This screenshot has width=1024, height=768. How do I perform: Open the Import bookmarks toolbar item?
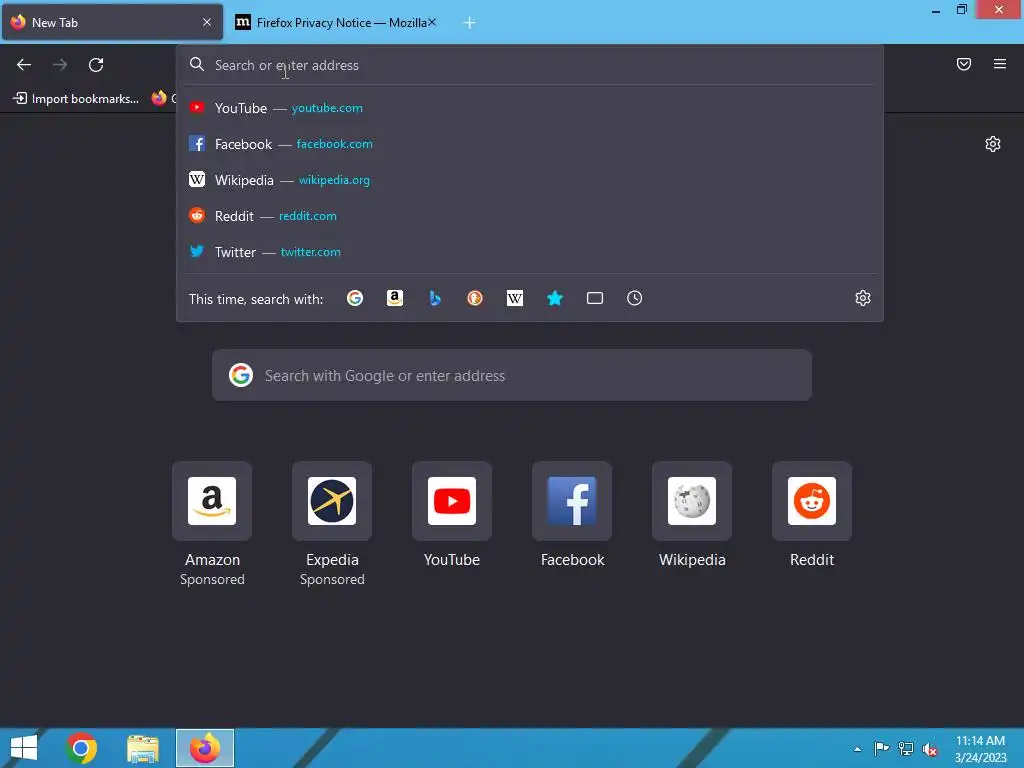(x=76, y=99)
